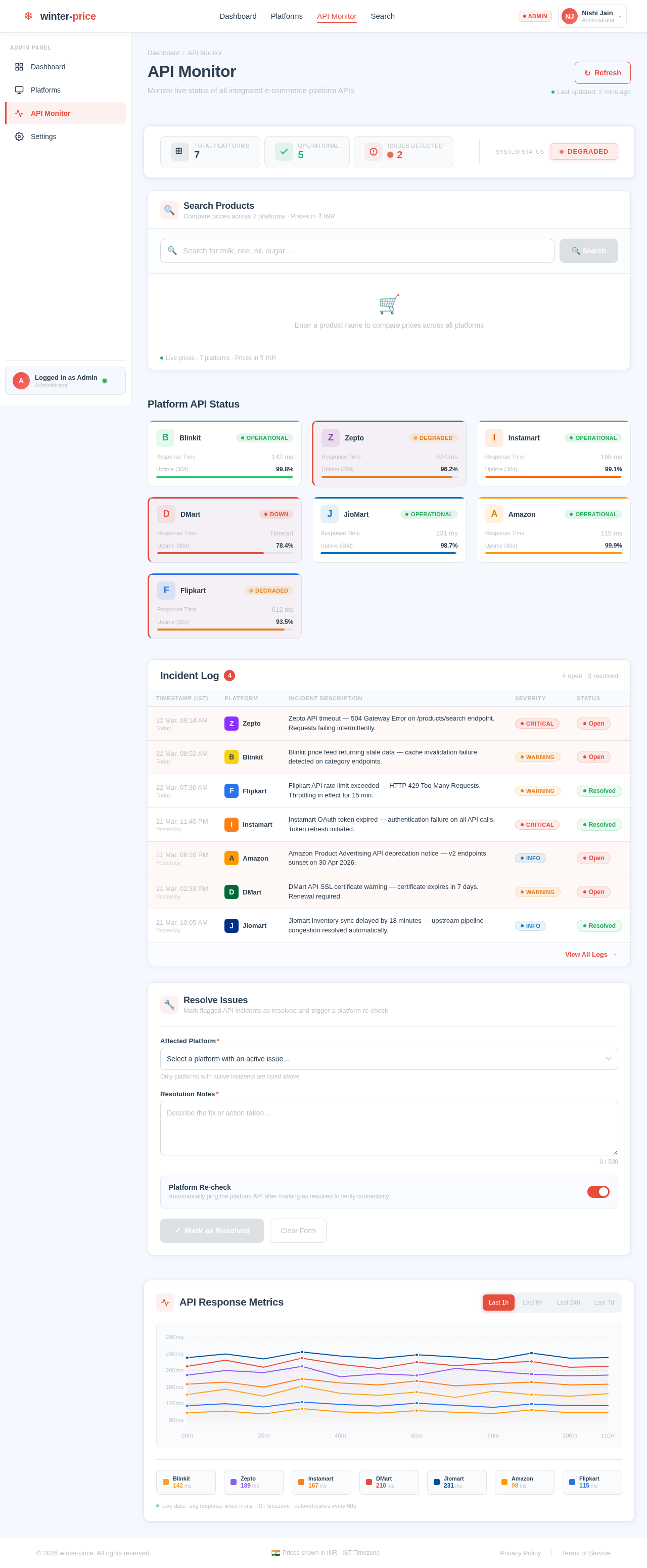The height and width of the screenshot is (1568, 647).
Task: Select the Last 7d time range tab
Action: point(604,1303)
